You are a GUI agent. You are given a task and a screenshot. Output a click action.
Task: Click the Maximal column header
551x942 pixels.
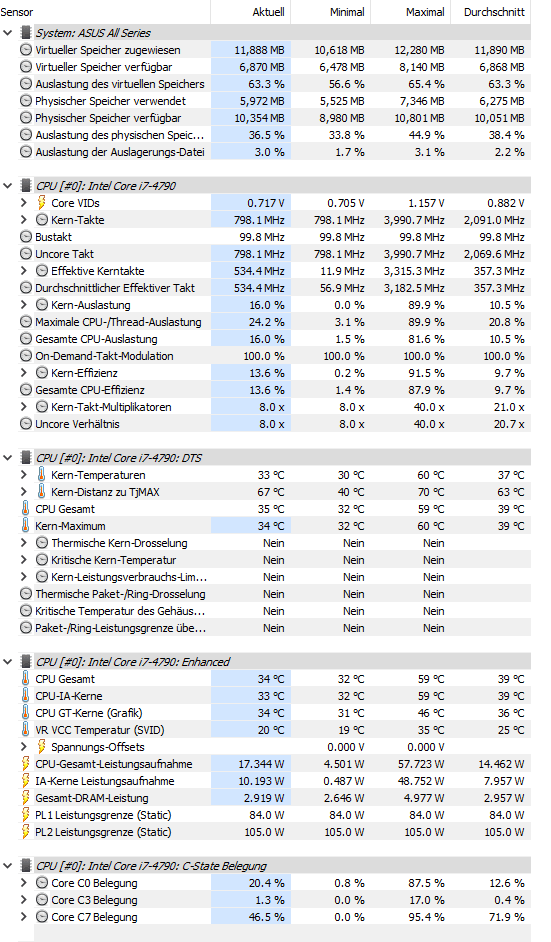tap(411, 12)
